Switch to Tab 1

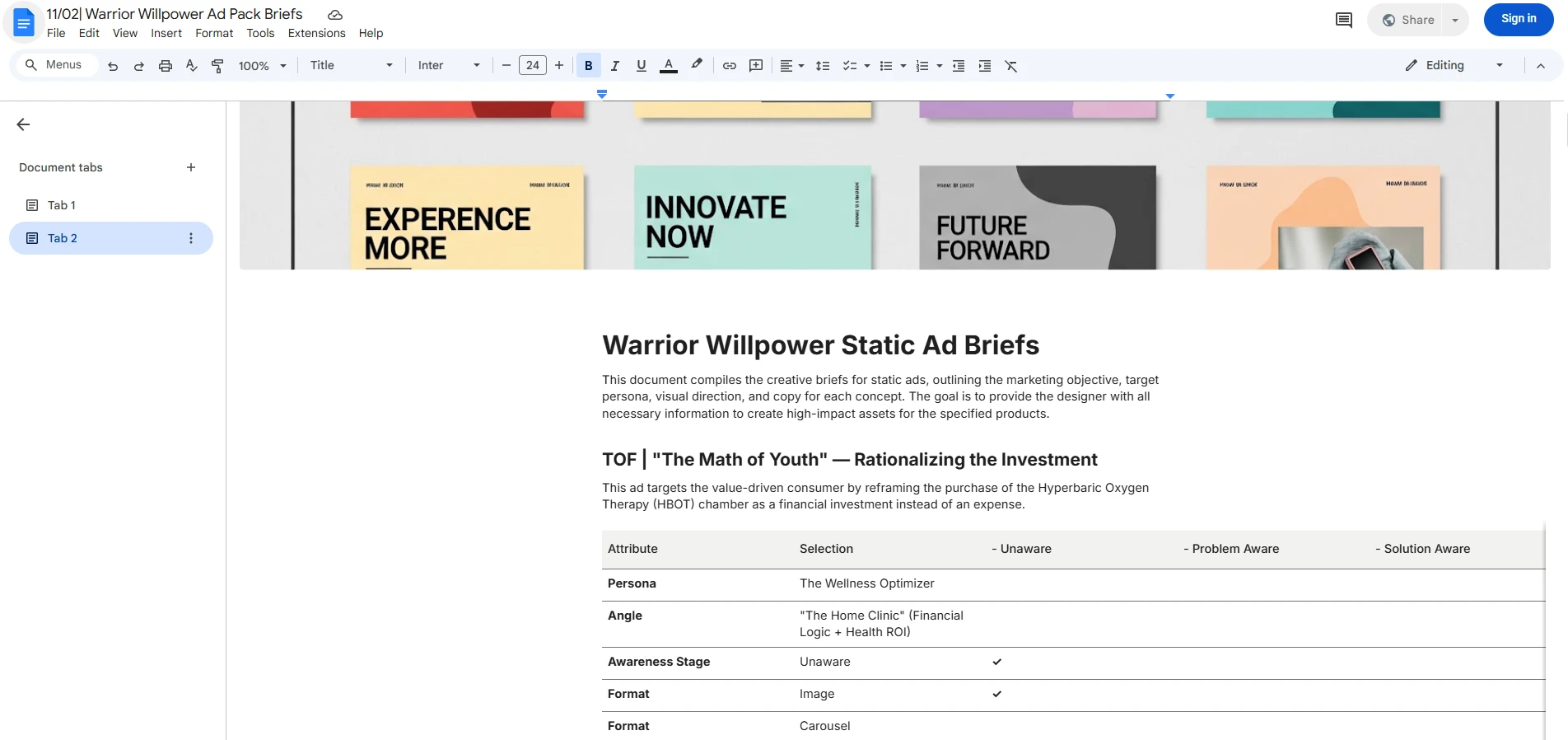pos(62,205)
